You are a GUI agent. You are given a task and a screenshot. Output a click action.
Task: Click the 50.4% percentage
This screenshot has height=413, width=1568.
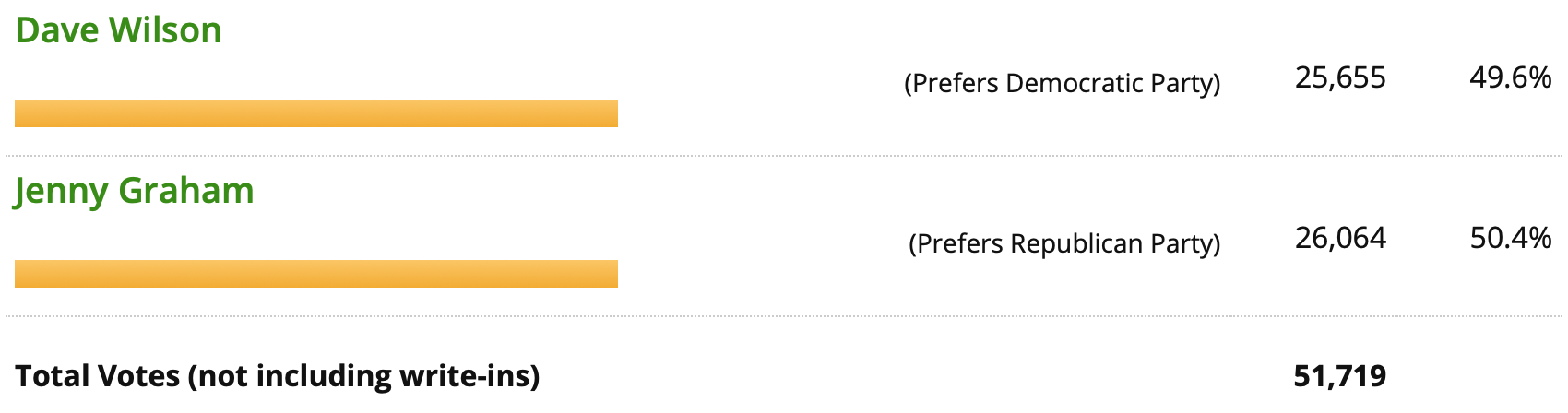1511,238
